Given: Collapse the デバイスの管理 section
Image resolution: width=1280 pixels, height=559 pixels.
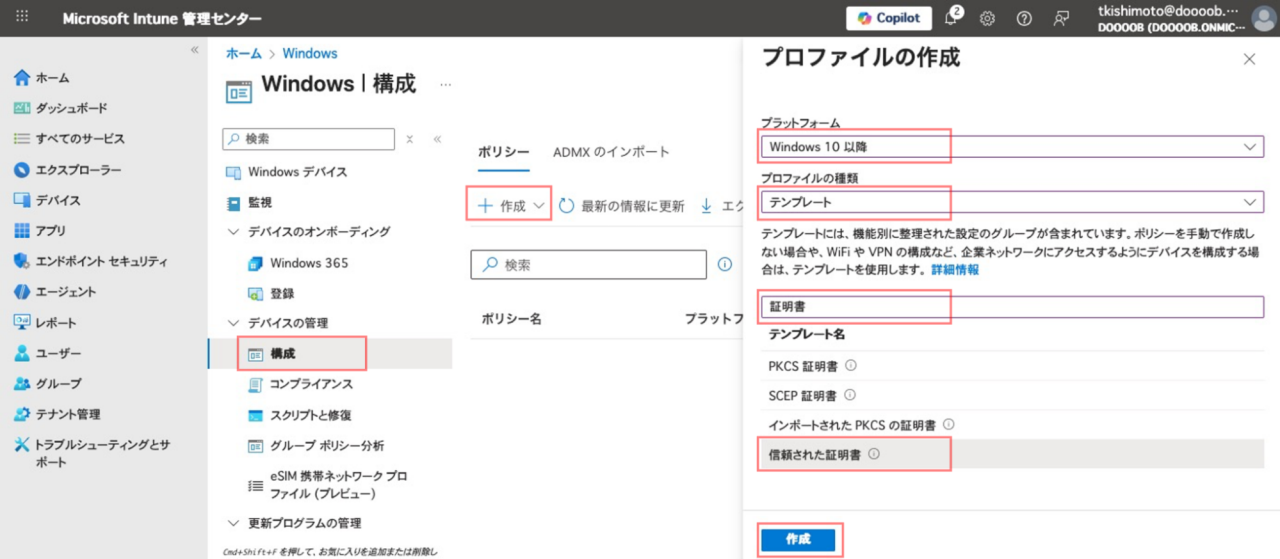Looking at the screenshot, I should pos(234,323).
